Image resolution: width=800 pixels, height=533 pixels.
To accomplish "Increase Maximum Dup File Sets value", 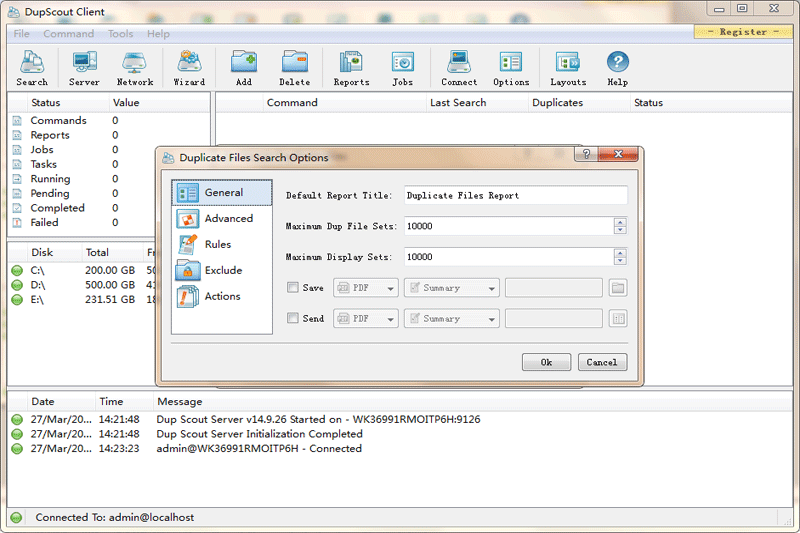I will point(620,223).
